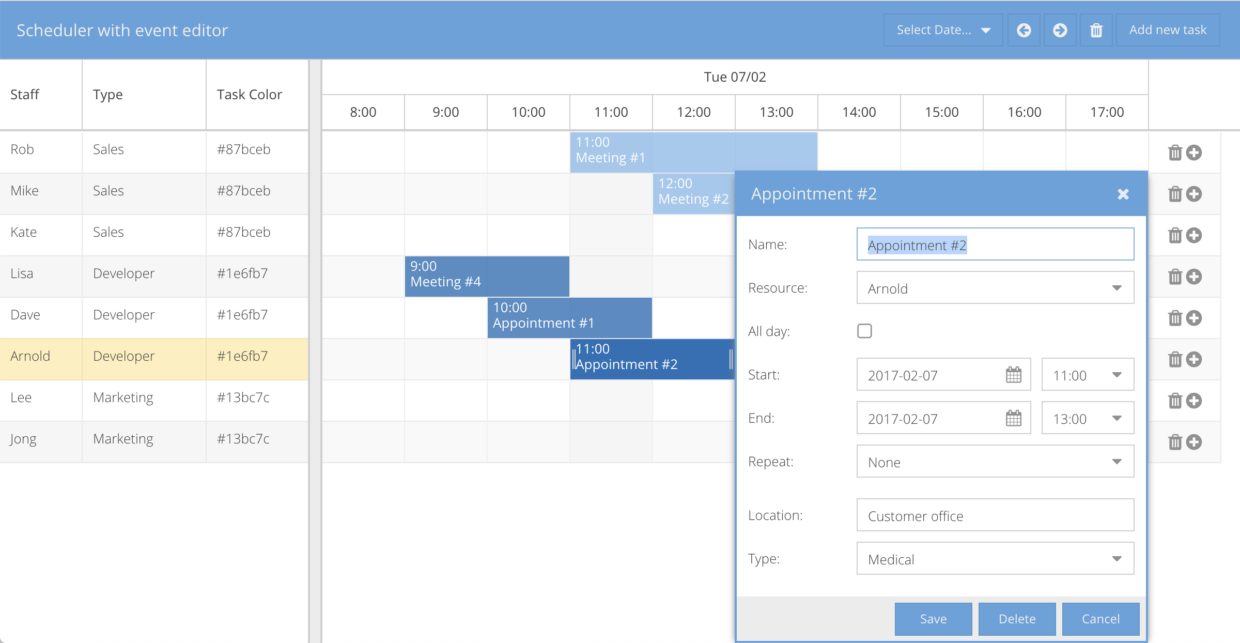Close the Appointment #2 dialog with the X
This screenshot has width=1240, height=643.
[1123, 194]
